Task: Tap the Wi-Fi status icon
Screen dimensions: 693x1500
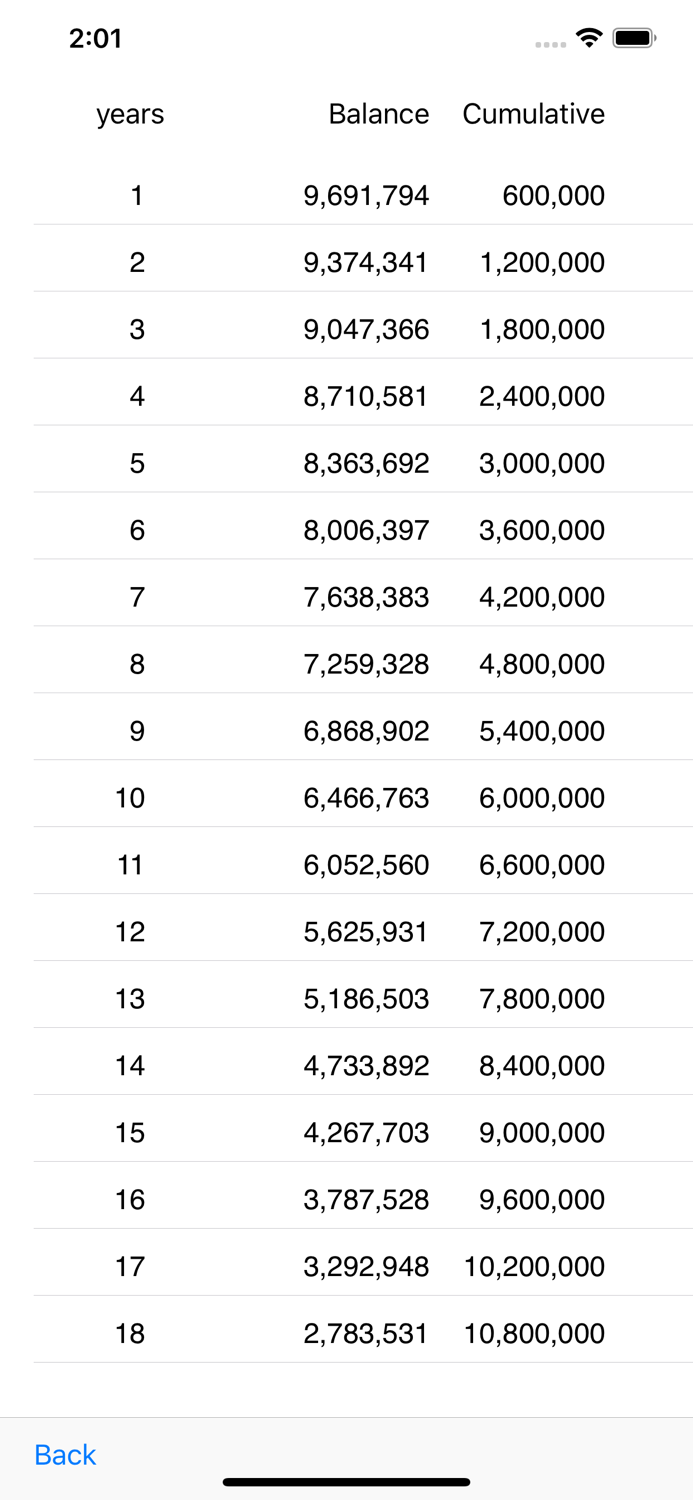Action: coord(588,36)
